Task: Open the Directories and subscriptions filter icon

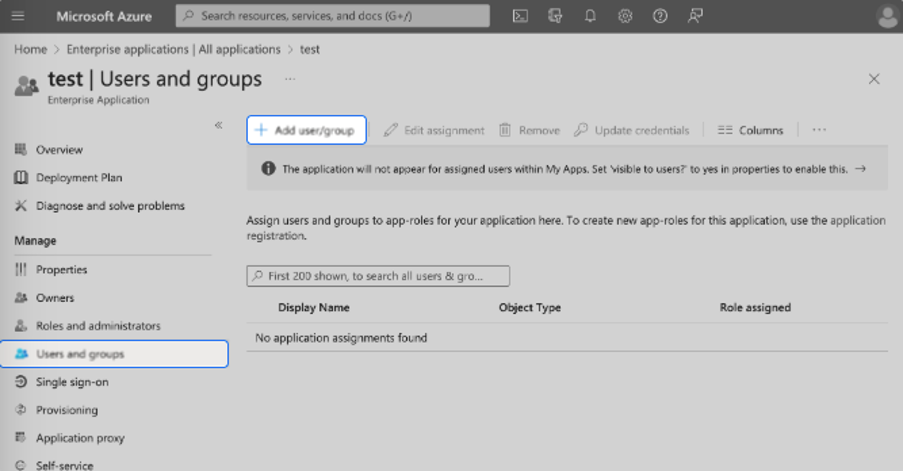Action: pyautogui.click(x=555, y=17)
